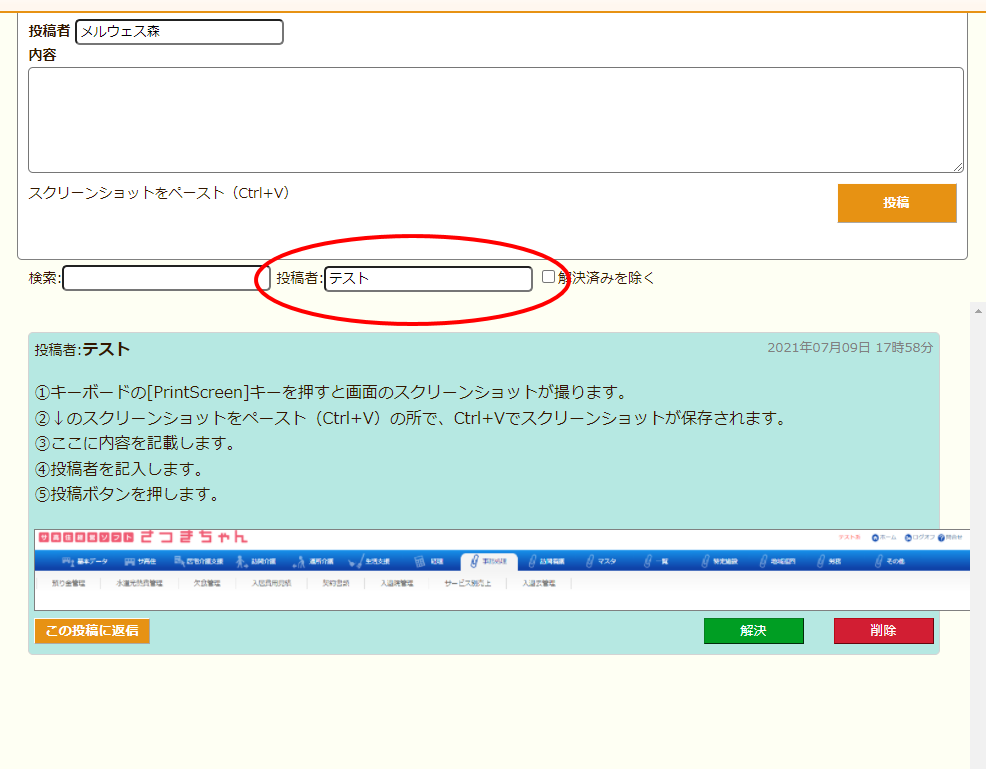Click the 基本データ icon in the embedded screenshot
The image size is (986, 769).
coord(69,562)
